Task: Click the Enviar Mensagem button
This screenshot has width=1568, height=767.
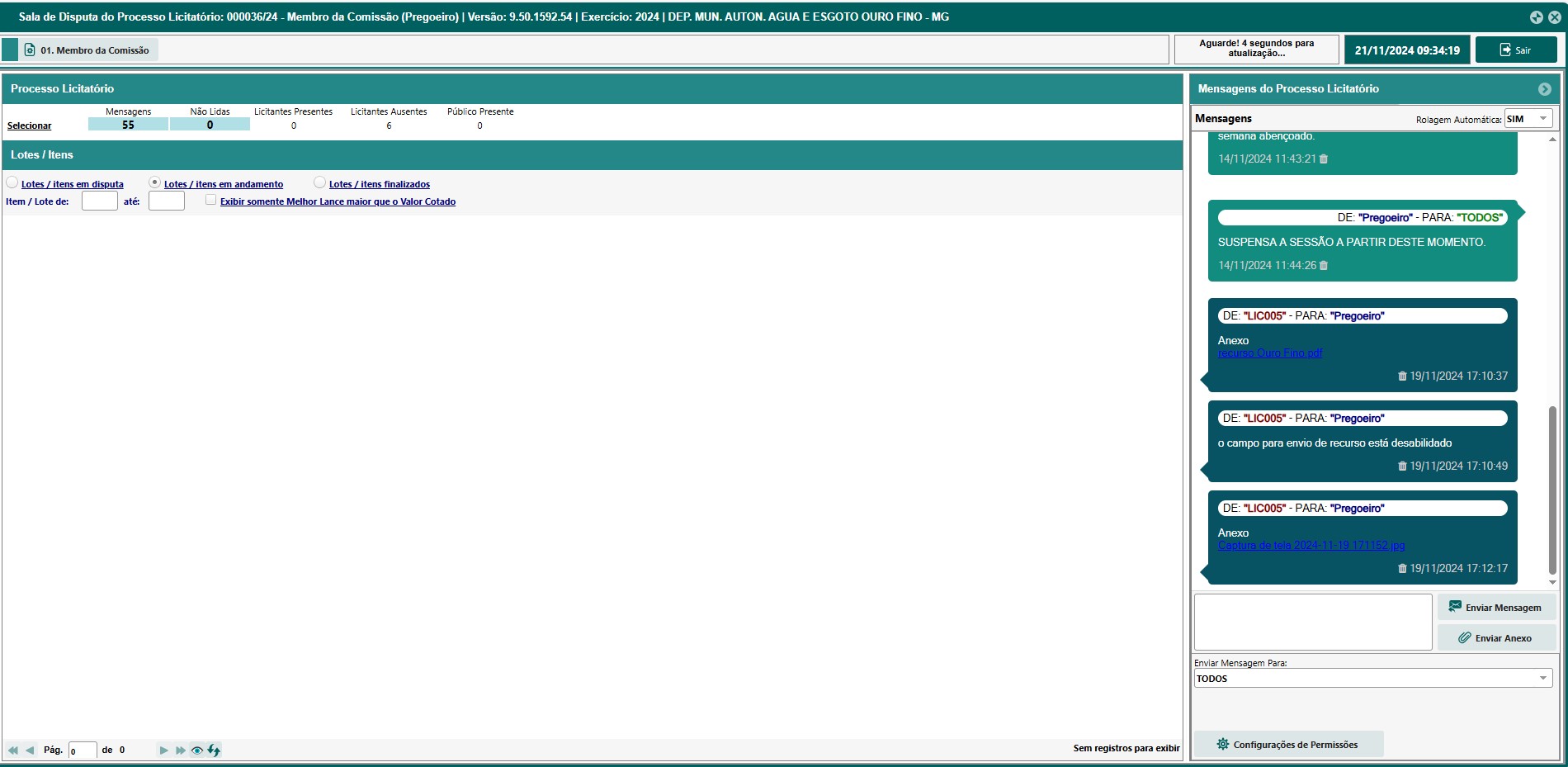Action: point(1495,607)
